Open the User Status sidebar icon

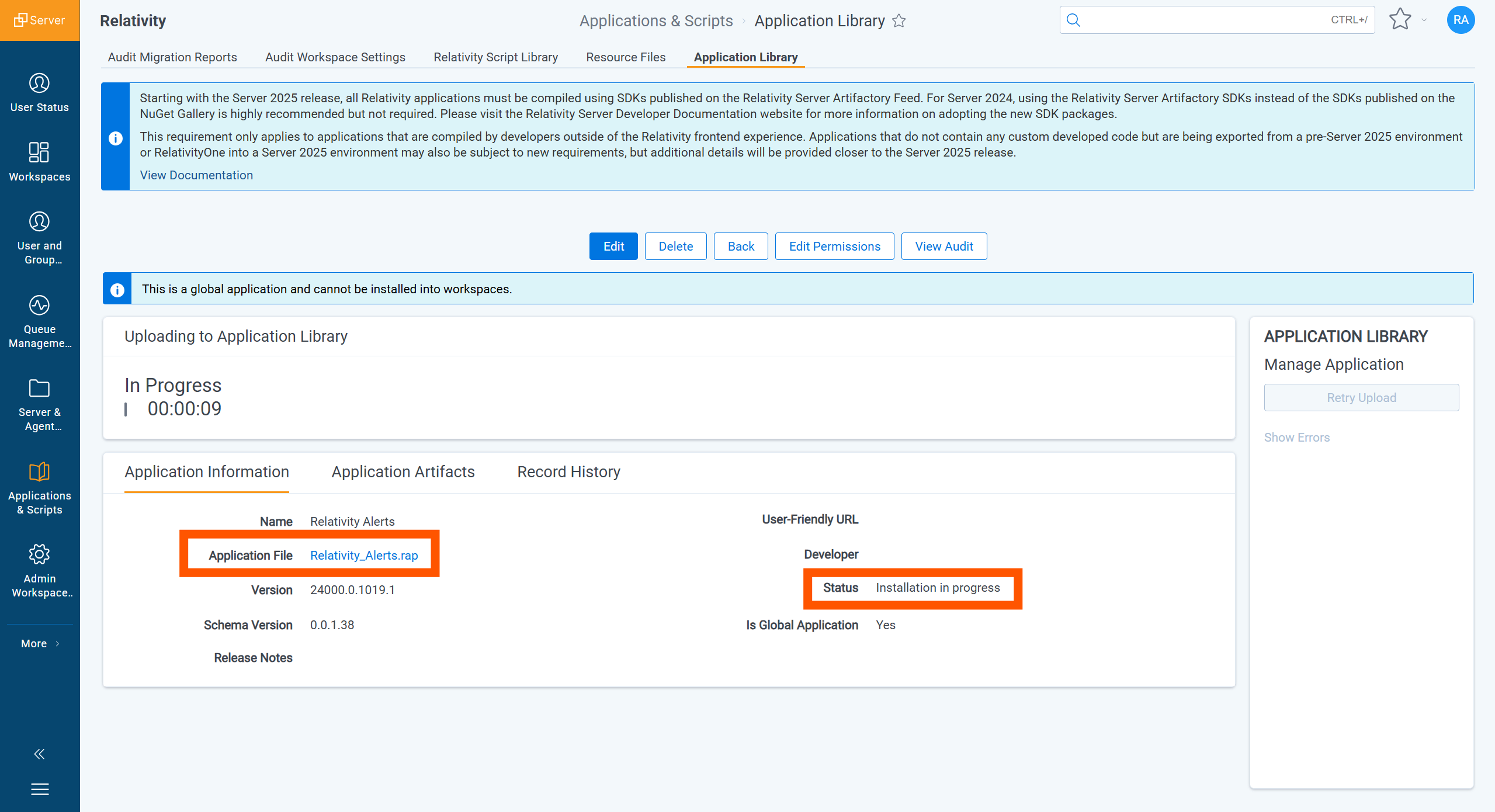point(39,84)
